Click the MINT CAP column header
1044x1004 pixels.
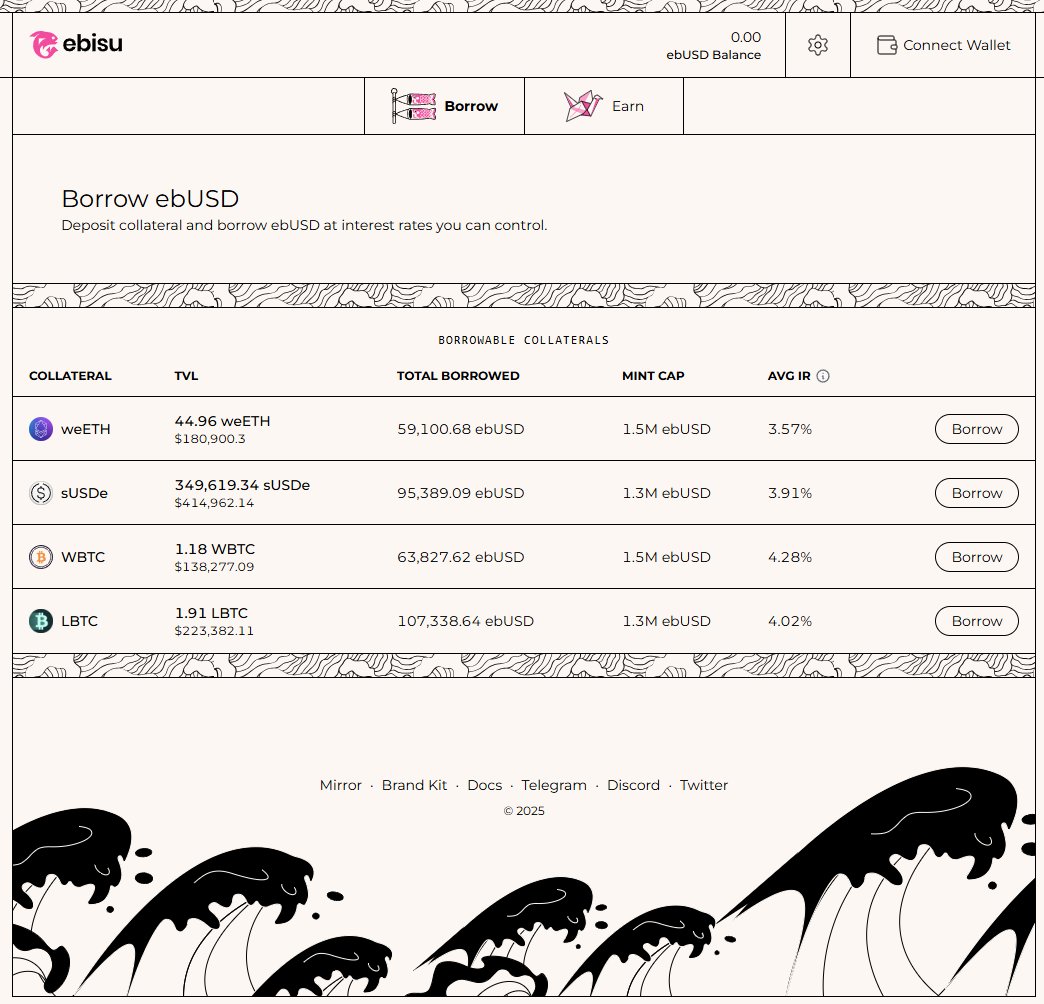coord(653,376)
